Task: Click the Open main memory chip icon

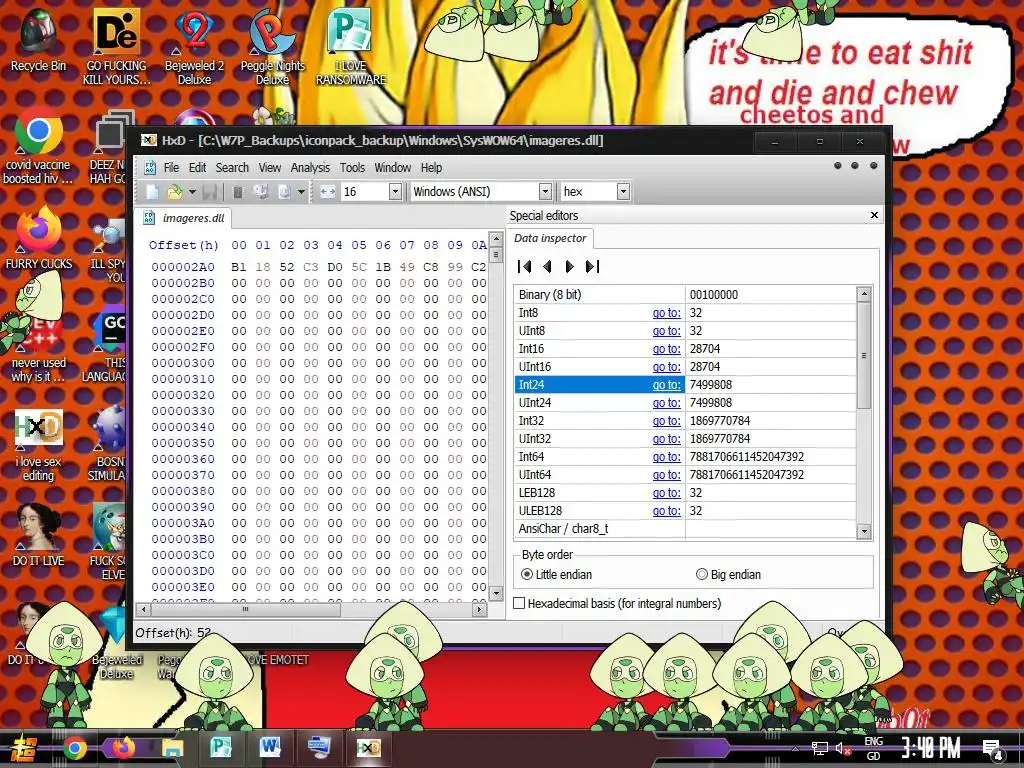Action: [238, 192]
